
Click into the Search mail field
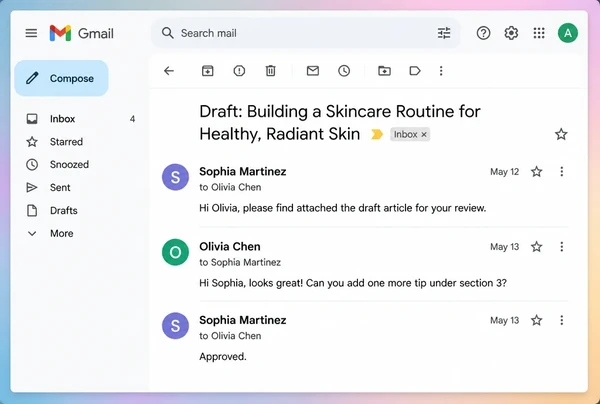click(305, 33)
